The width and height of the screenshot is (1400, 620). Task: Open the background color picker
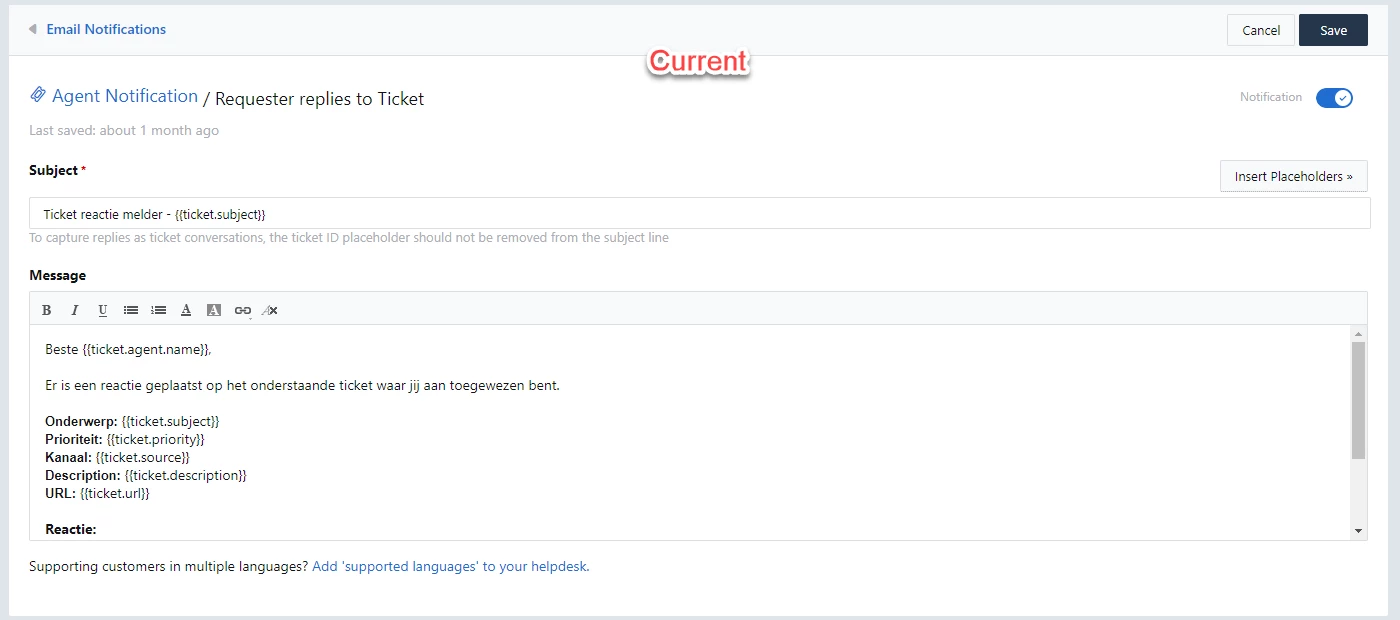click(214, 310)
